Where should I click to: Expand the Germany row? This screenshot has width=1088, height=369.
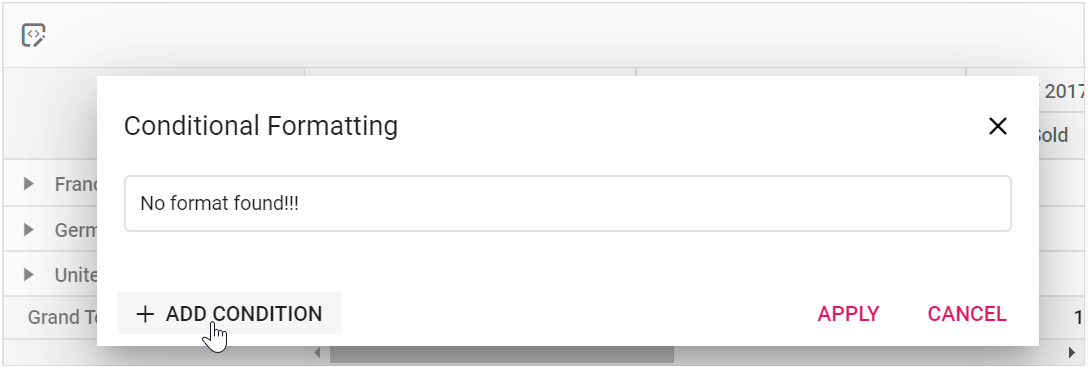click(x=28, y=230)
